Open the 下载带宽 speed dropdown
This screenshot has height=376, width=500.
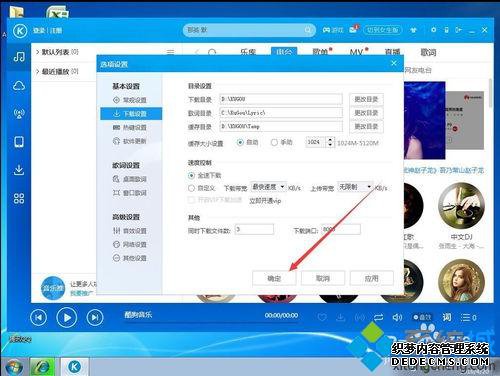pos(268,187)
